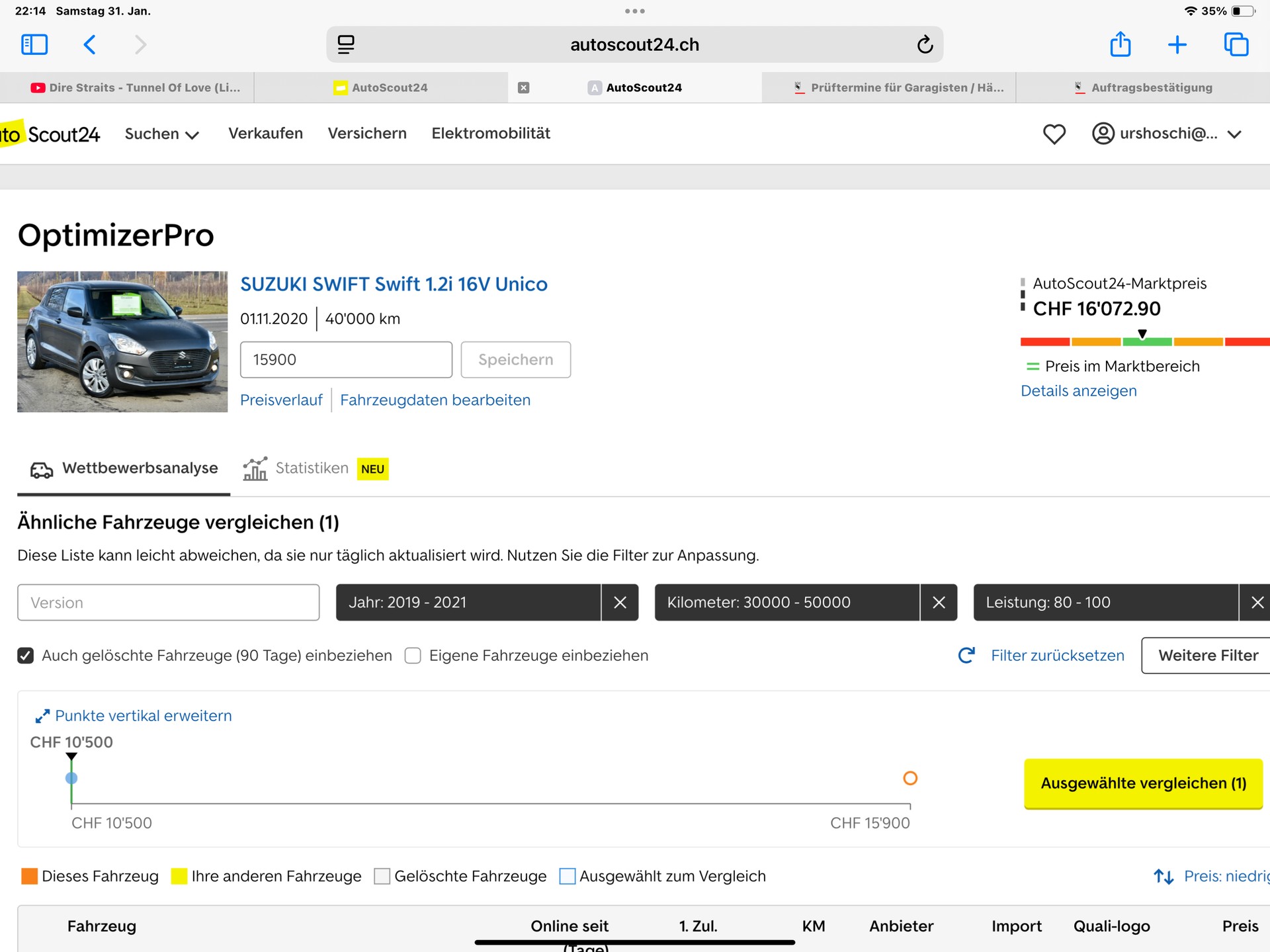Open the Kilometer: 30000 - 50000 filter

pos(787,602)
